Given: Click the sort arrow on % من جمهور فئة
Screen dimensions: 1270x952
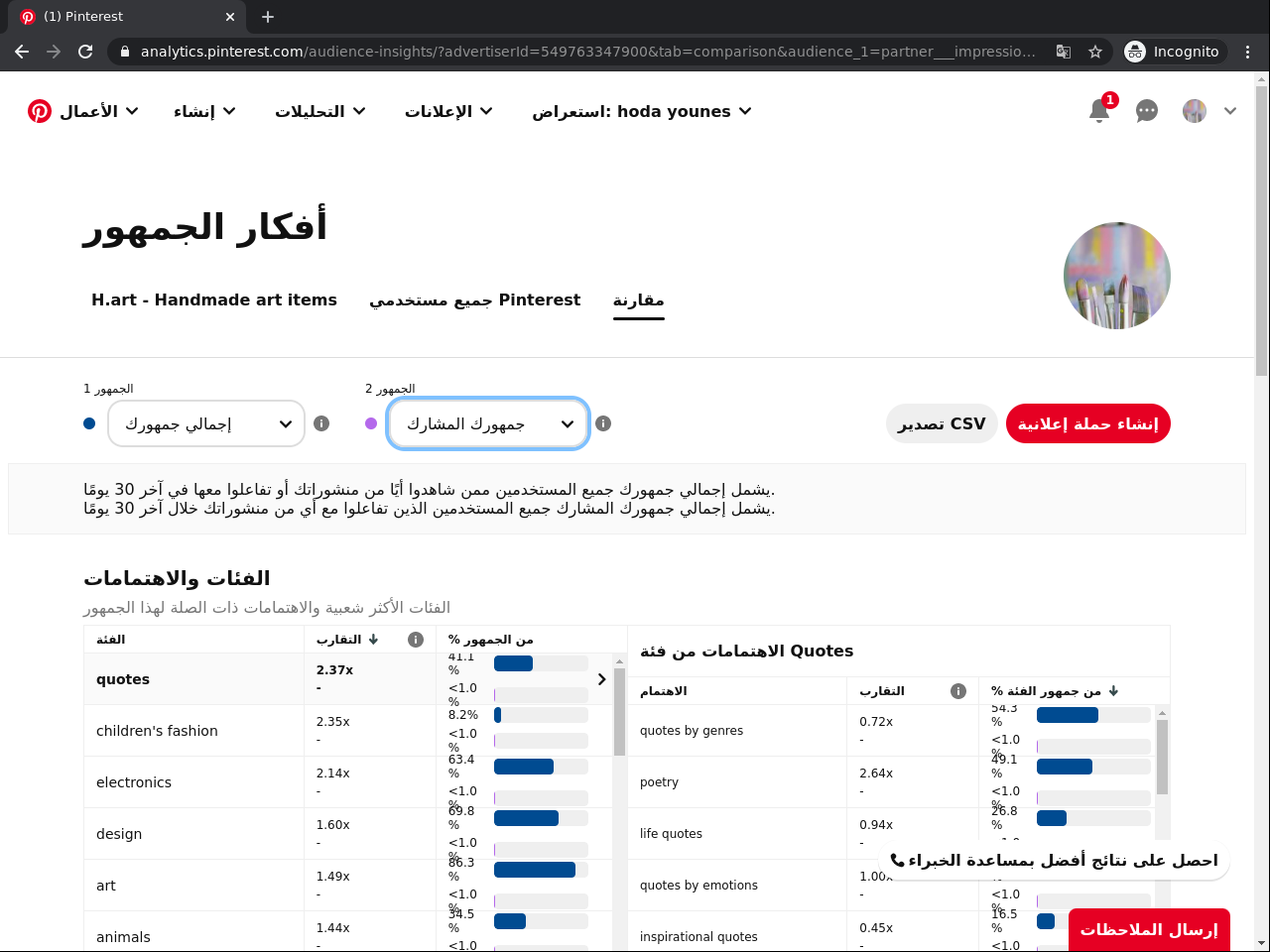Looking at the screenshot, I should [x=1113, y=691].
